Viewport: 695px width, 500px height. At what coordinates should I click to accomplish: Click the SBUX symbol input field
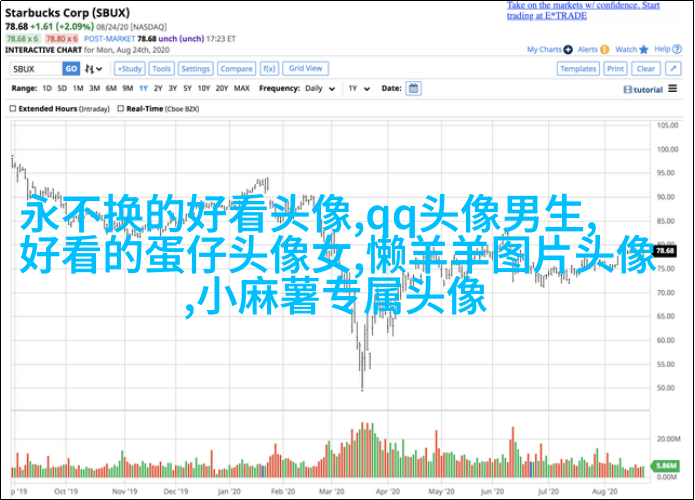pos(36,69)
